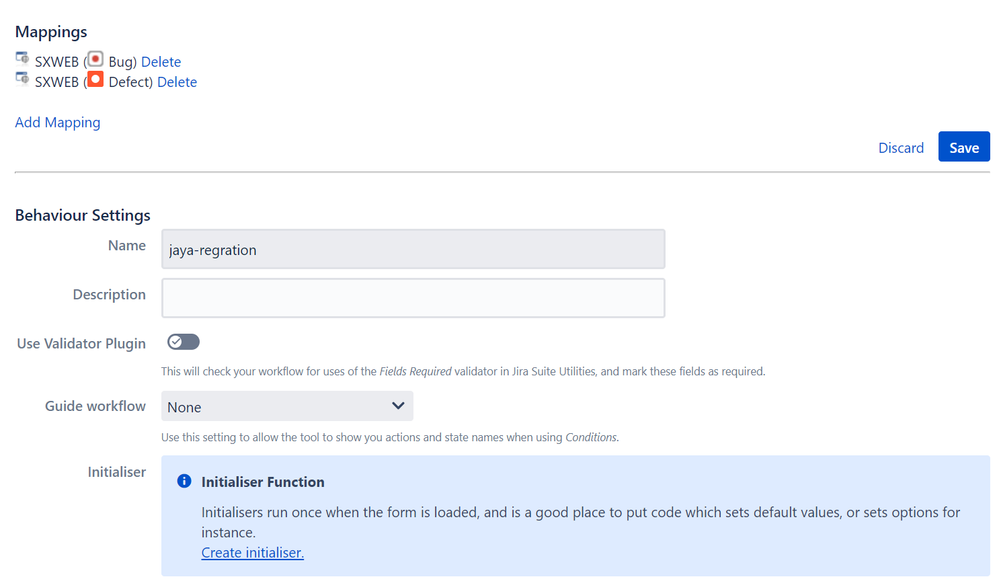The image size is (999, 588).
Task: Click the info icon in Initialiser Function panel
Action: 184,481
